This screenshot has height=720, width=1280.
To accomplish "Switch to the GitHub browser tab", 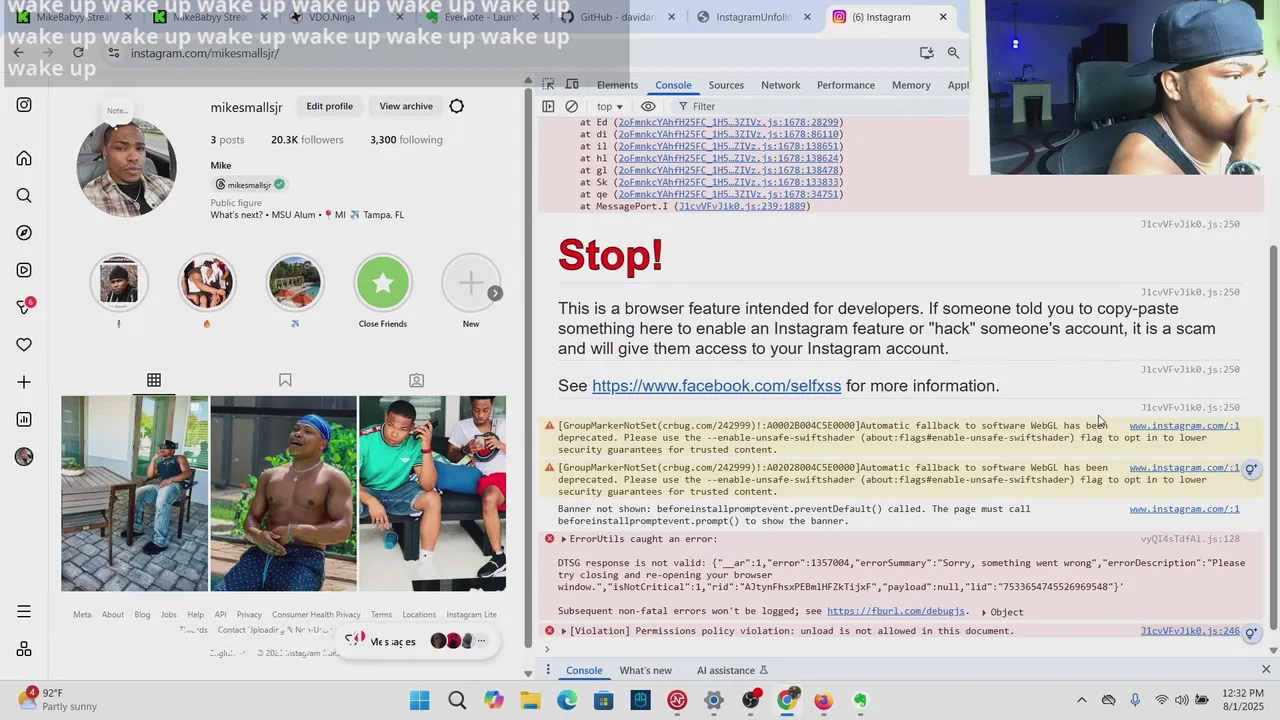I will (x=617, y=17).
